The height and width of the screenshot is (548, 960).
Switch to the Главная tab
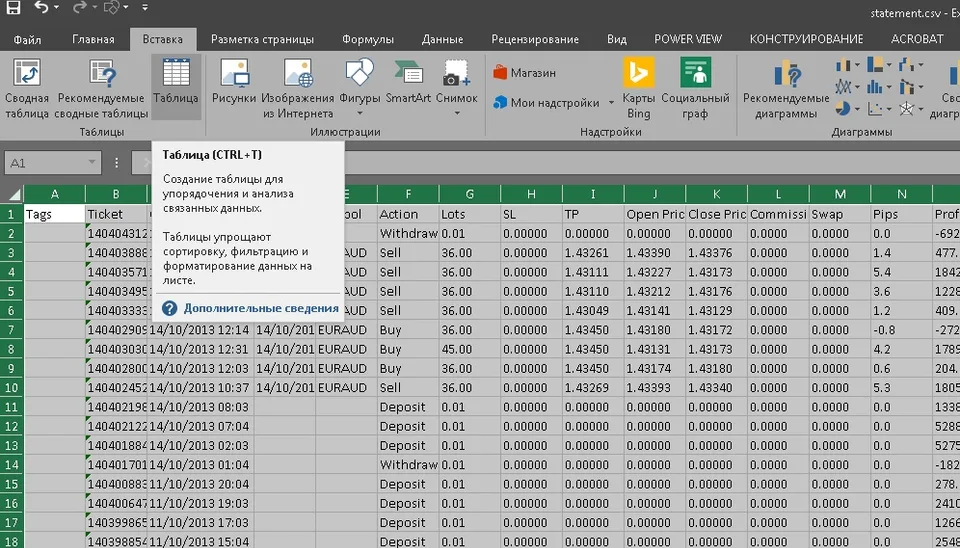93,39
